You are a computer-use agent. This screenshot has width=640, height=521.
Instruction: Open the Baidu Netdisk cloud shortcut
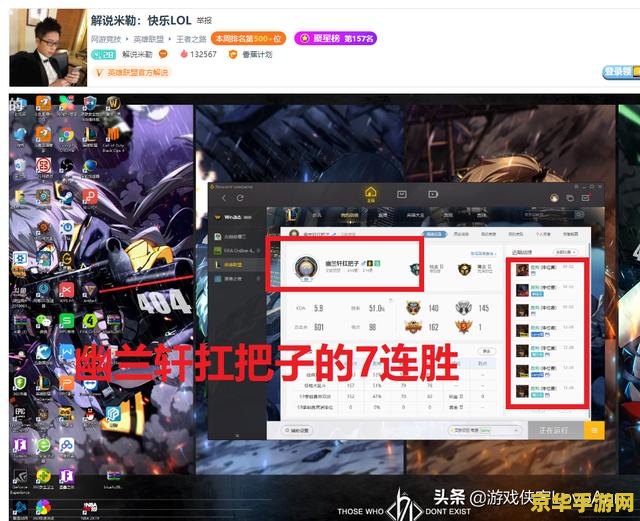(x=67, y=445)
